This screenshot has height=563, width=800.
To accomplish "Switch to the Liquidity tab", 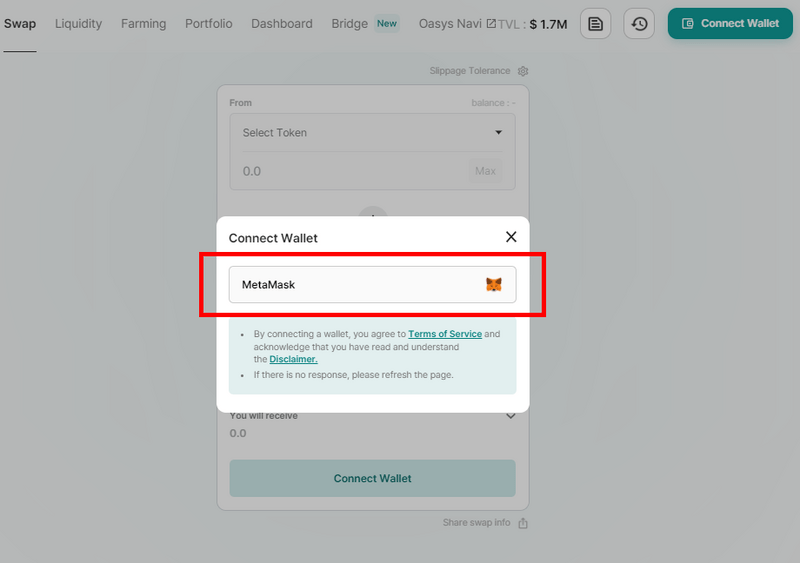I will [78, 24].
